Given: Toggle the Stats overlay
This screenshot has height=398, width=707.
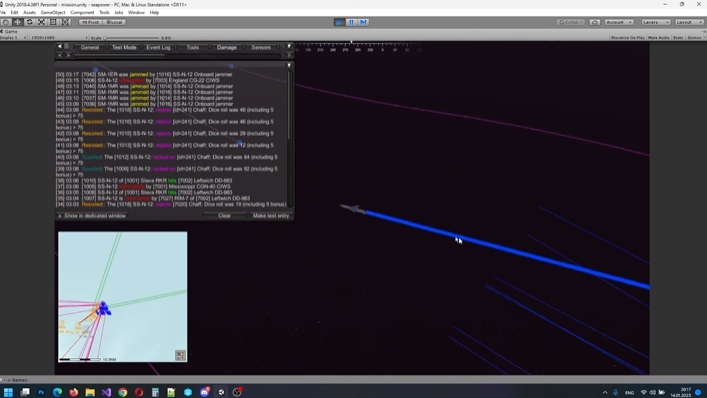Looking at the screenshot, I should tap(678, 38).
